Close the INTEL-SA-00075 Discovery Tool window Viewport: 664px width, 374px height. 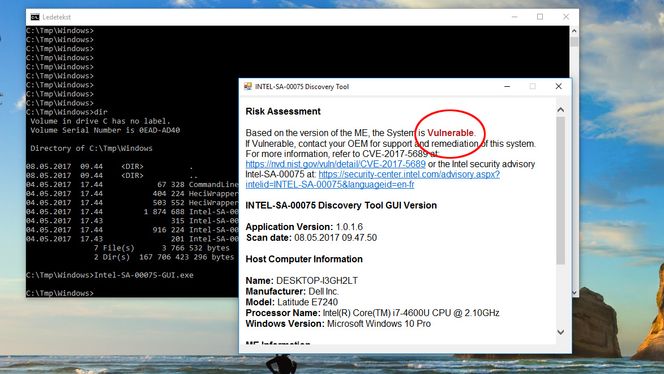(x=559, y=86)
